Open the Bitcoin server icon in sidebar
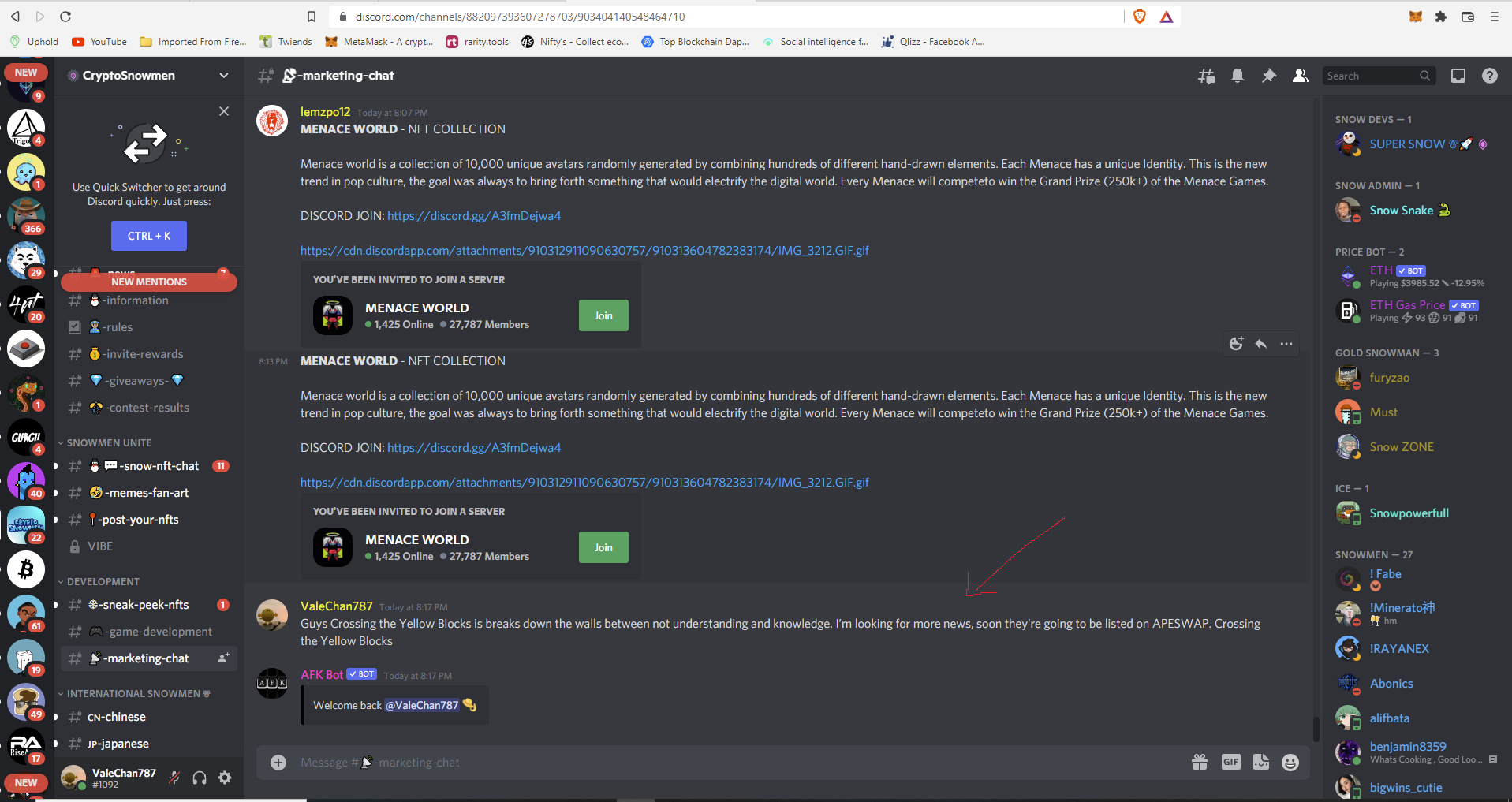Viewport: 1512px width, 802px height. 26,569
